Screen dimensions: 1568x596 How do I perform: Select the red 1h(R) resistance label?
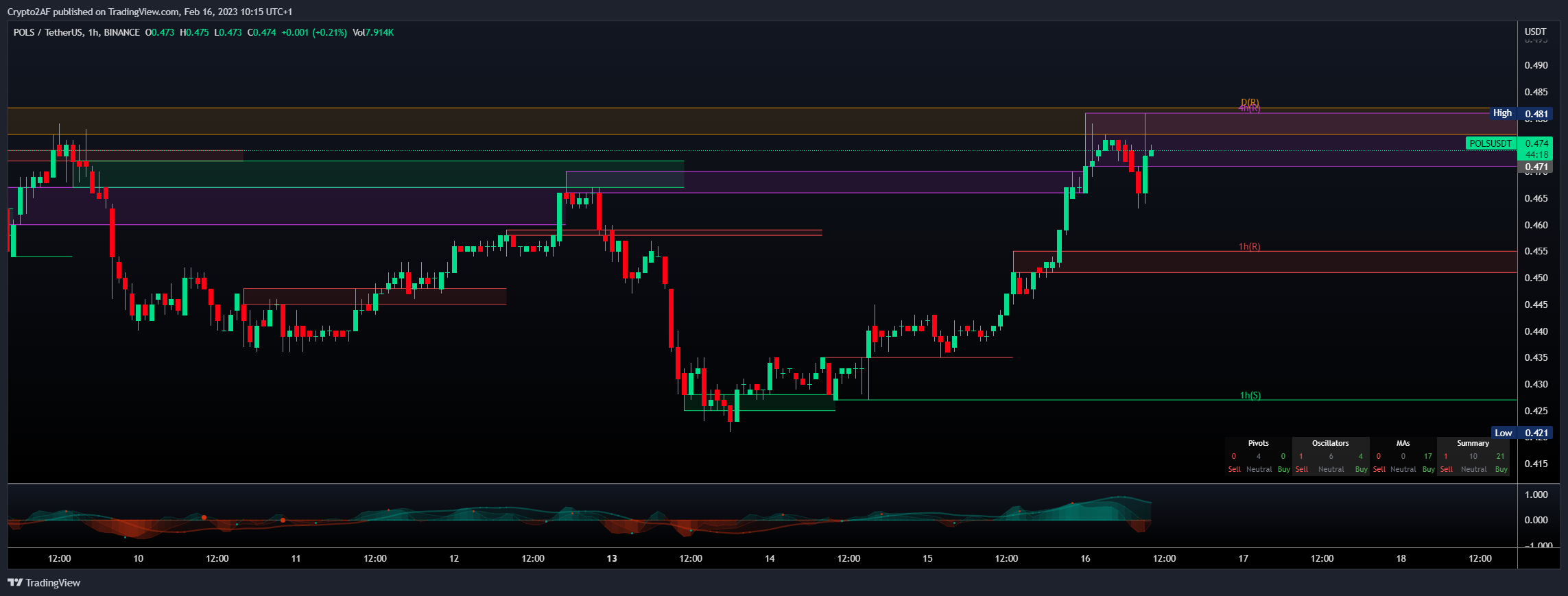pos(1250,246)
